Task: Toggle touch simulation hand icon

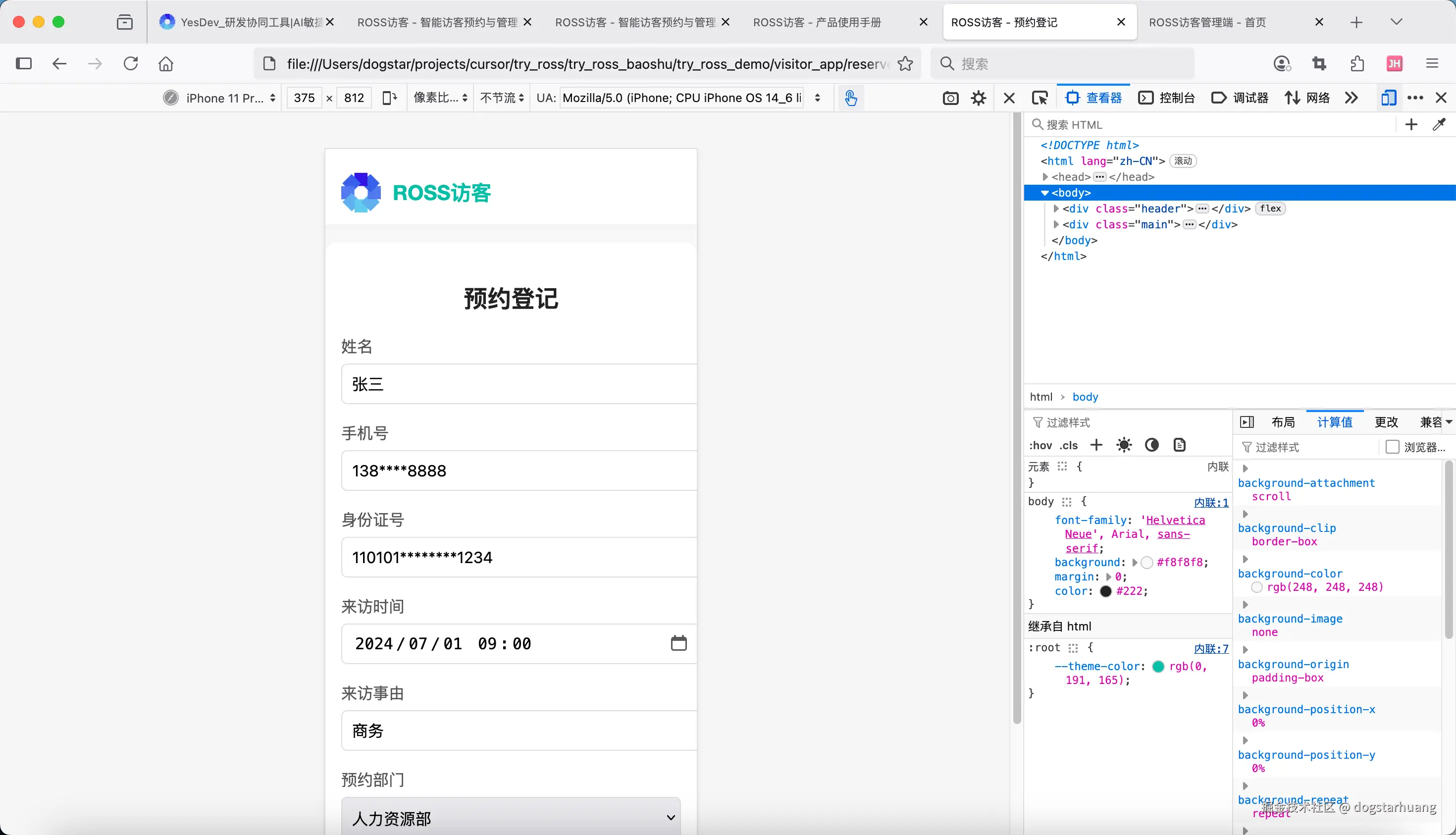Action: (x=850, y=98)
